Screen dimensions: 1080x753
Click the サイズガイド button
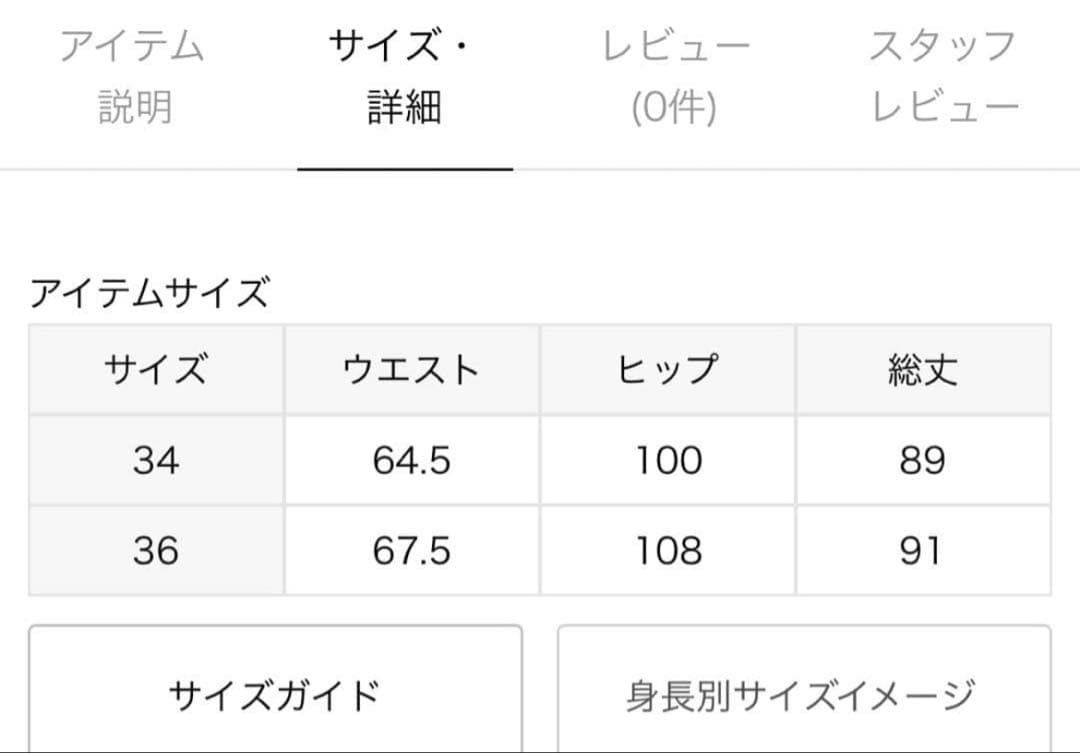[x=275, y=692]
